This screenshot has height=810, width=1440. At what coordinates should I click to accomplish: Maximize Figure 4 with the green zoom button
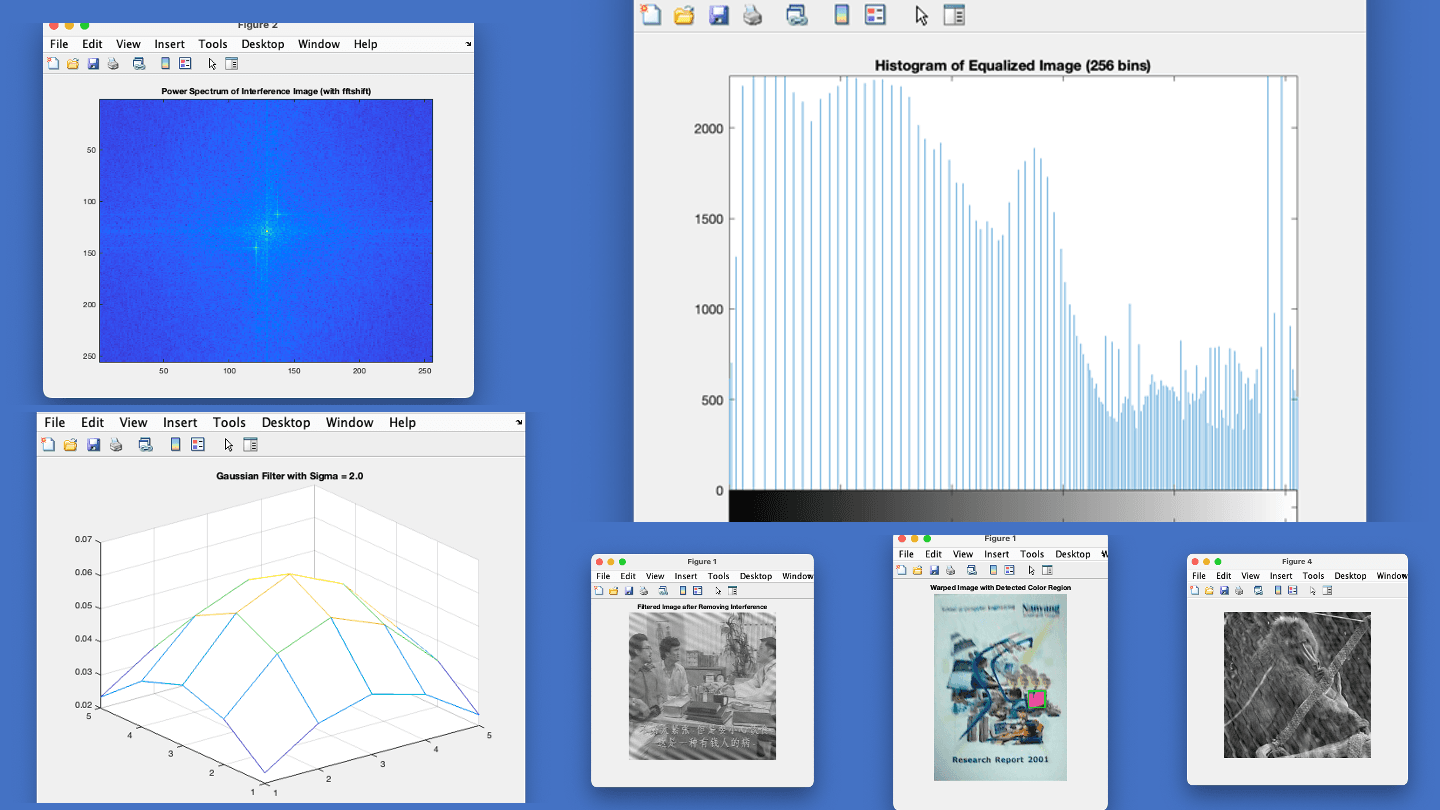pyautogui.click(x=1217, y=562)
